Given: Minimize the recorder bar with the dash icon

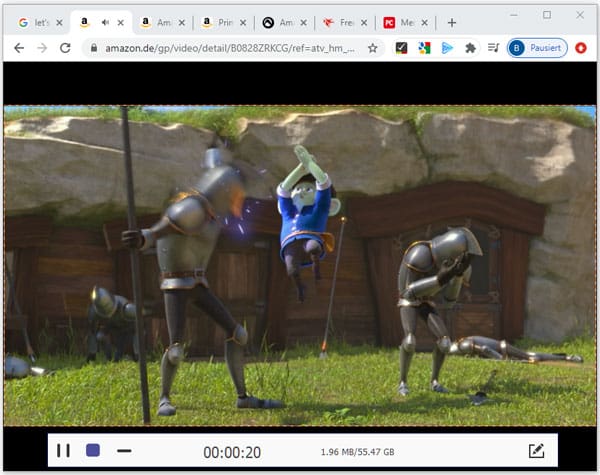Looking at the screenshot, I should tap(124, 451).
